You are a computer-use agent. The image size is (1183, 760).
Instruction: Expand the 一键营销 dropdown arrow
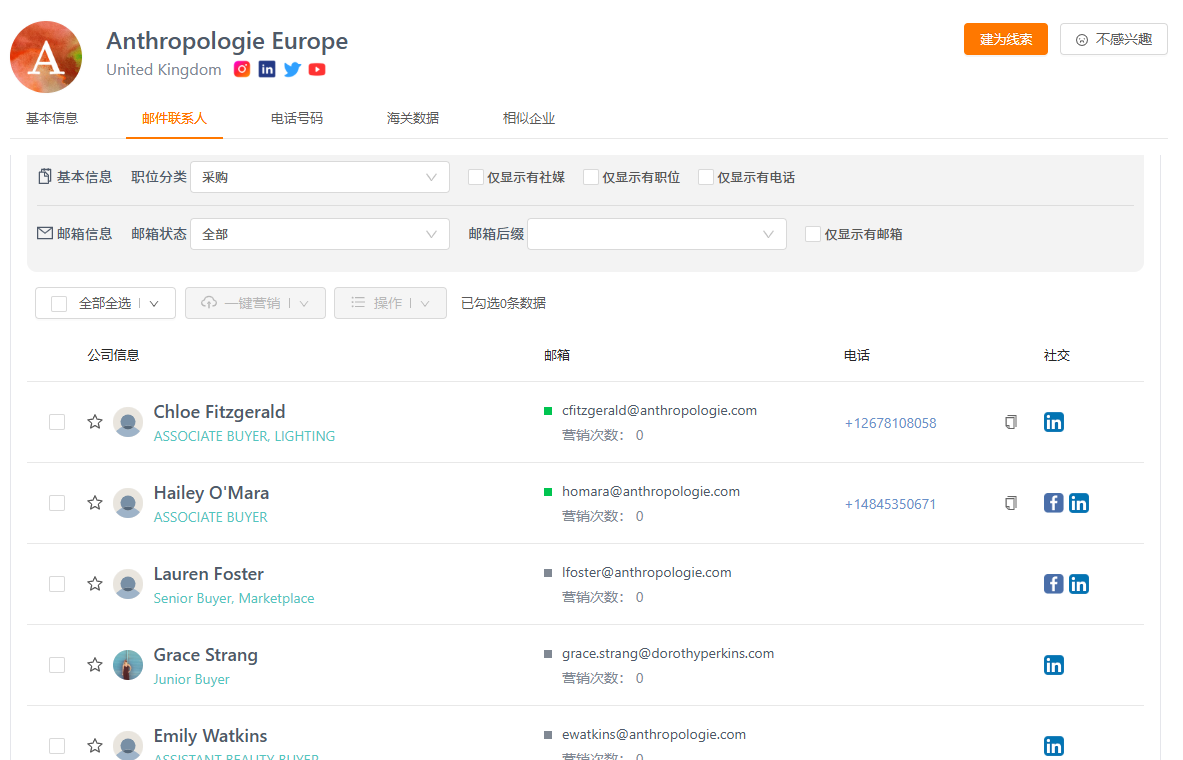click(304, 303)
